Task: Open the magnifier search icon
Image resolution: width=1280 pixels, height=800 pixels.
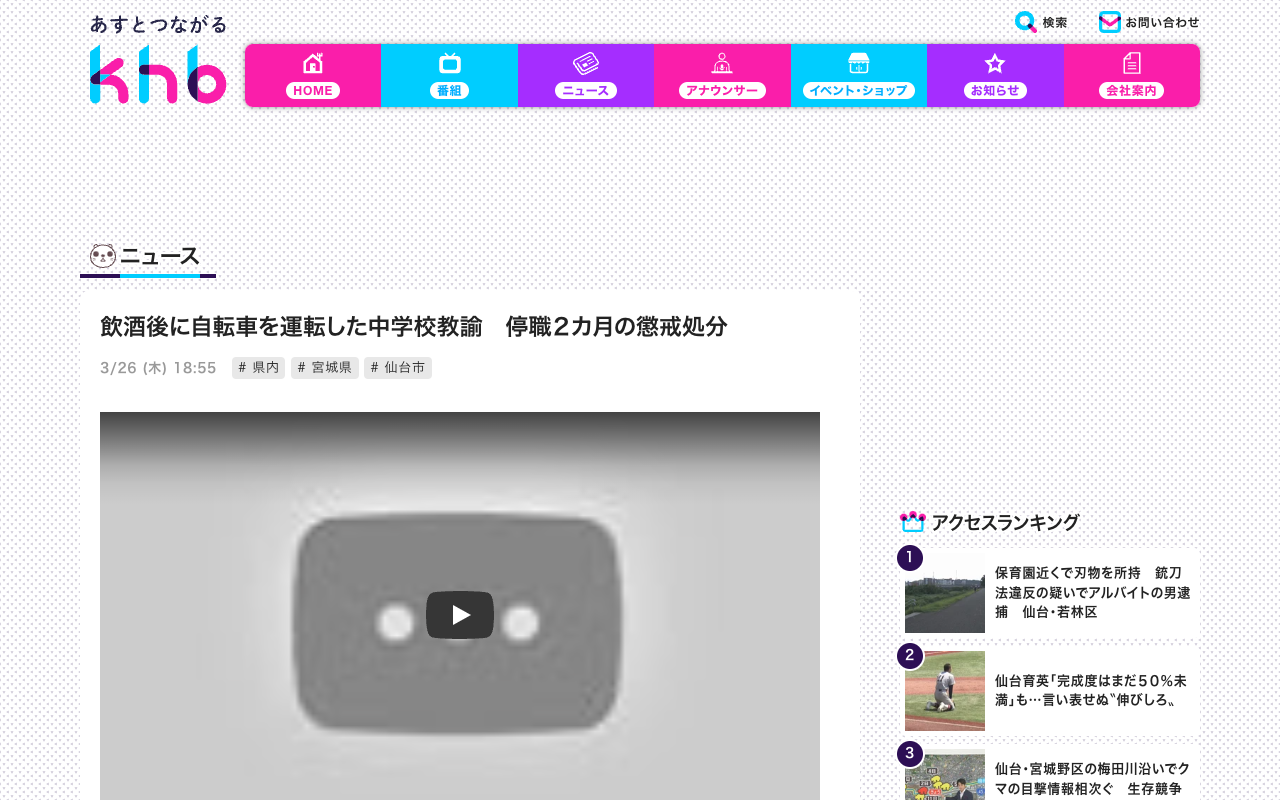Action: (1026, 22)
